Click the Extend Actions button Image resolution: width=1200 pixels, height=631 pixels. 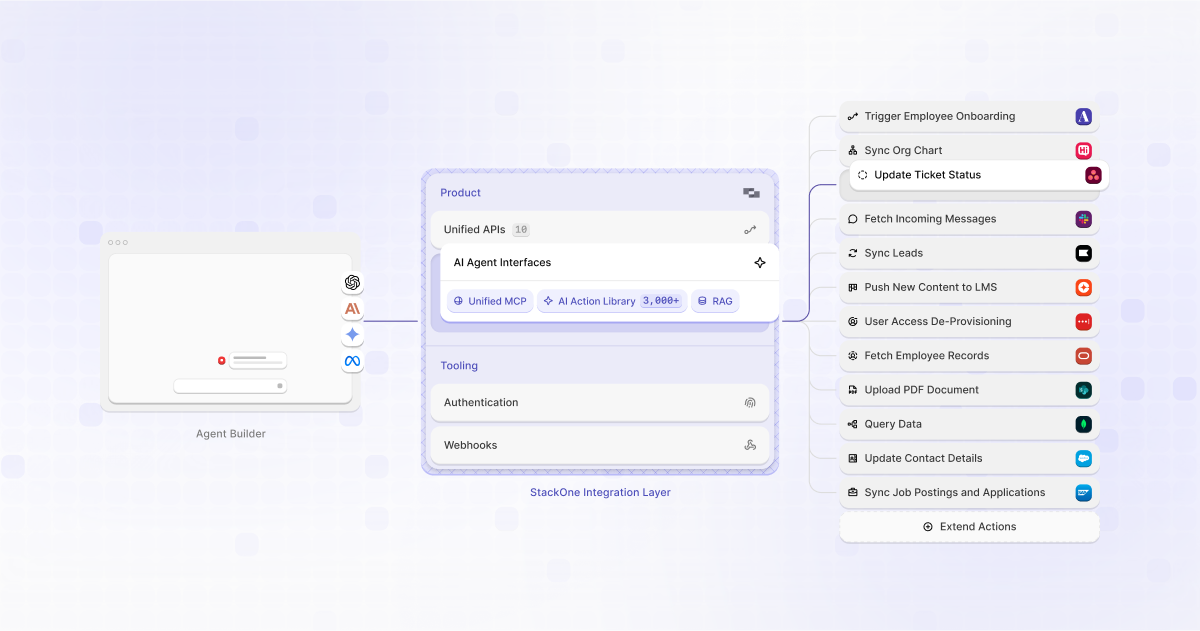click(x=968, y=526)
